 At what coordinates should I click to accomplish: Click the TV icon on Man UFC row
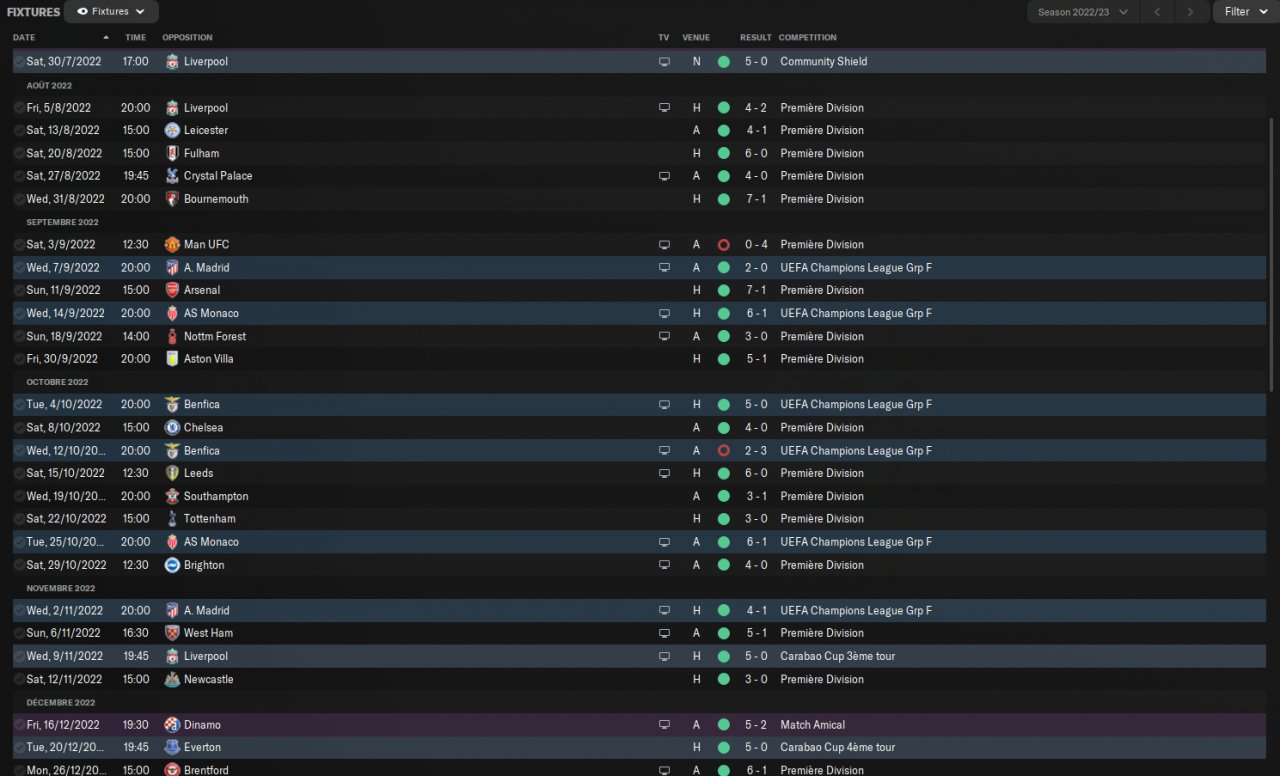664,245
